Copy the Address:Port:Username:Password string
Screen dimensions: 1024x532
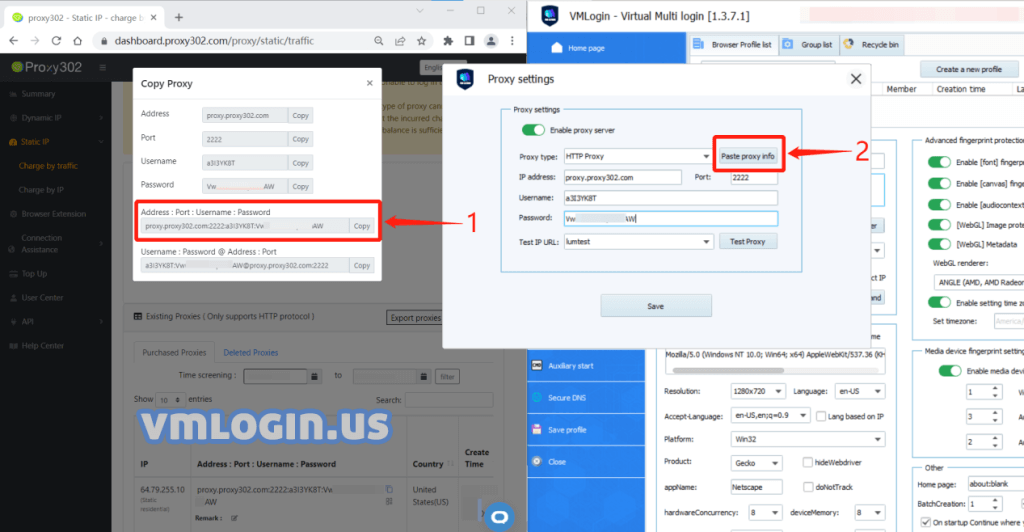click(x=362, y=226)
